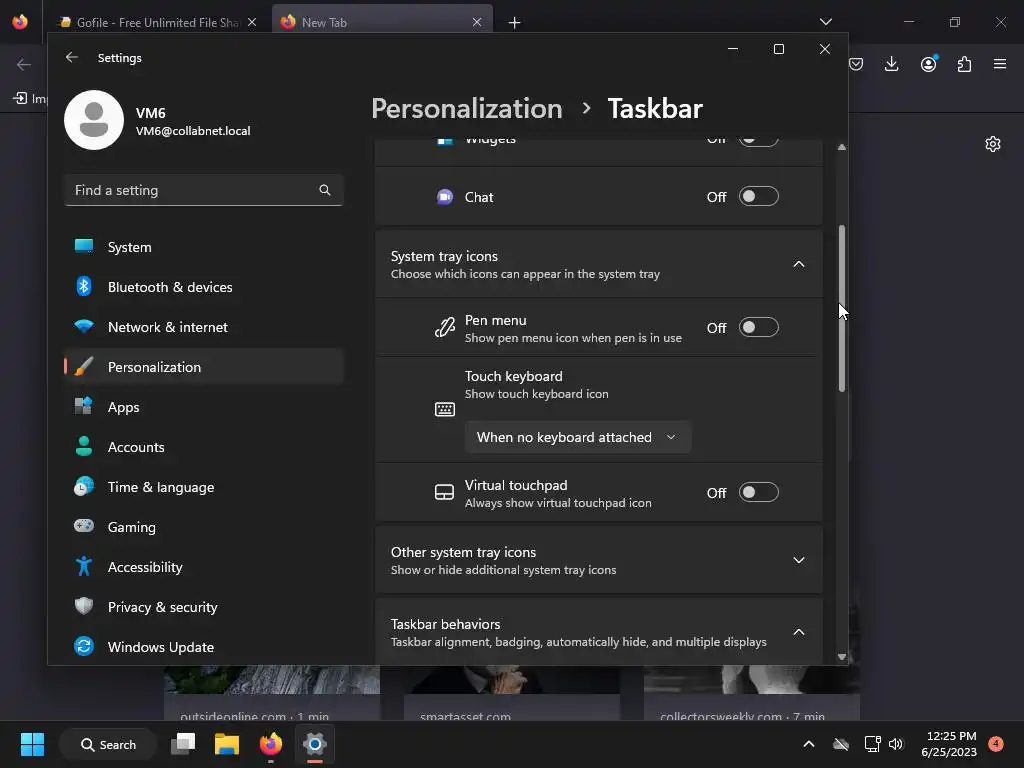Click the Virtual touchpad icon

tap(444, 492)
